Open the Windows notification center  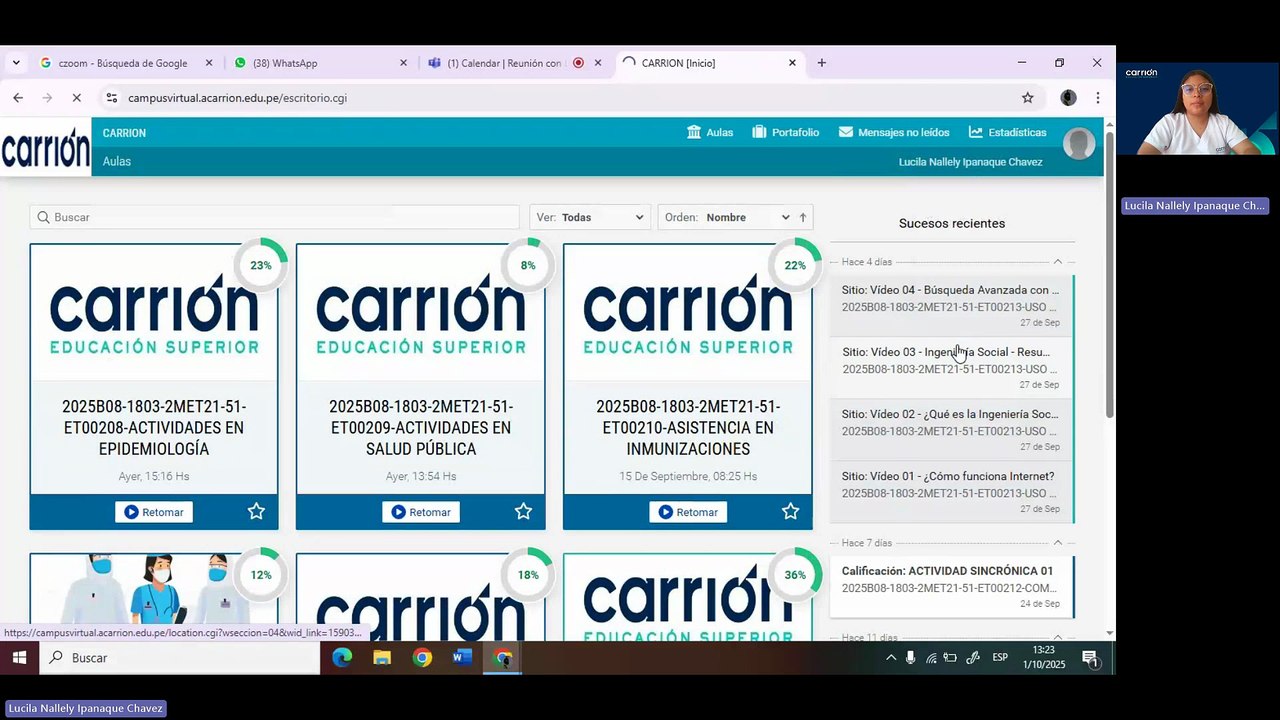coord(1091,658)
